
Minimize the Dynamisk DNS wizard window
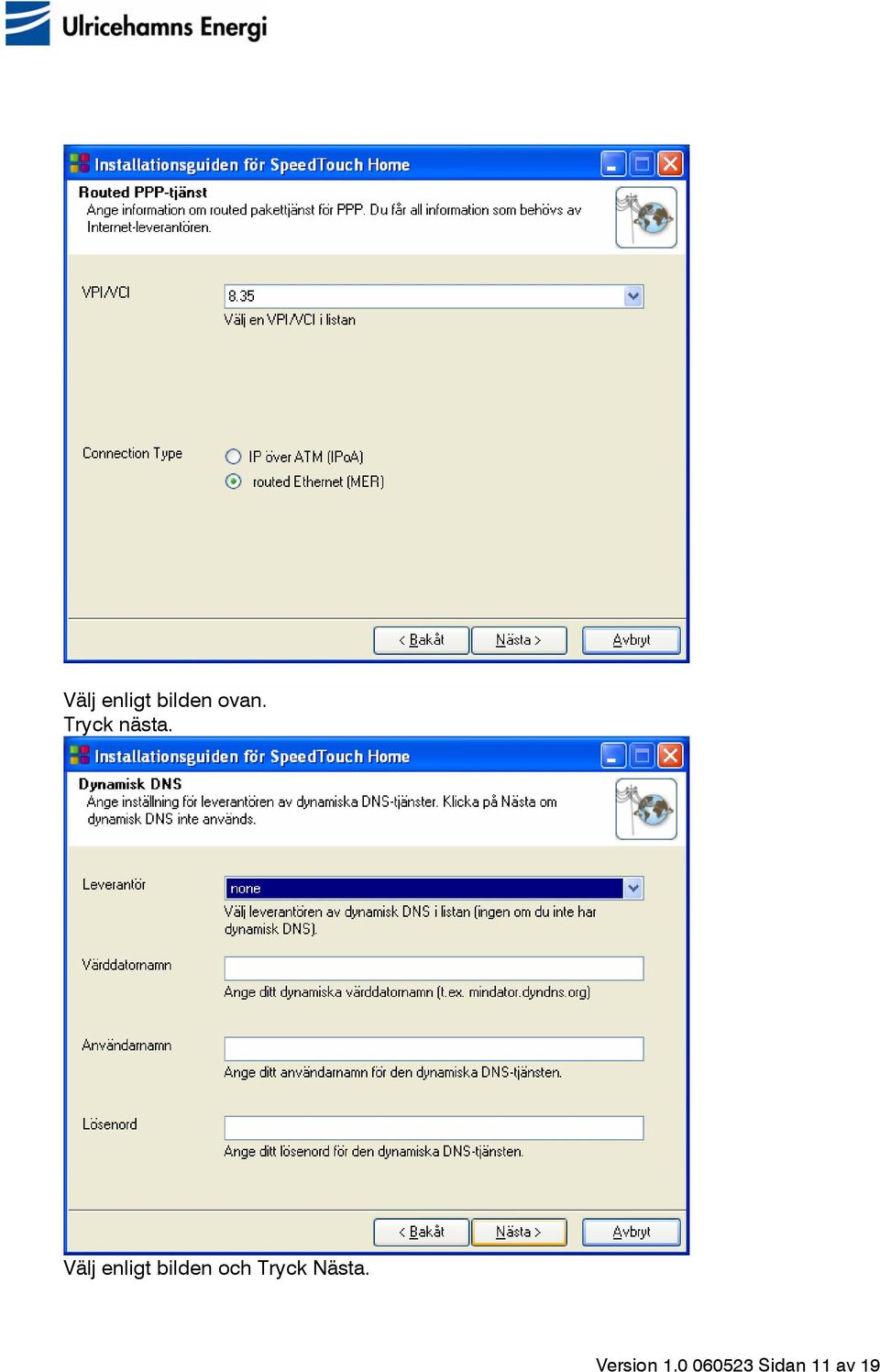(x=613, y=756)
